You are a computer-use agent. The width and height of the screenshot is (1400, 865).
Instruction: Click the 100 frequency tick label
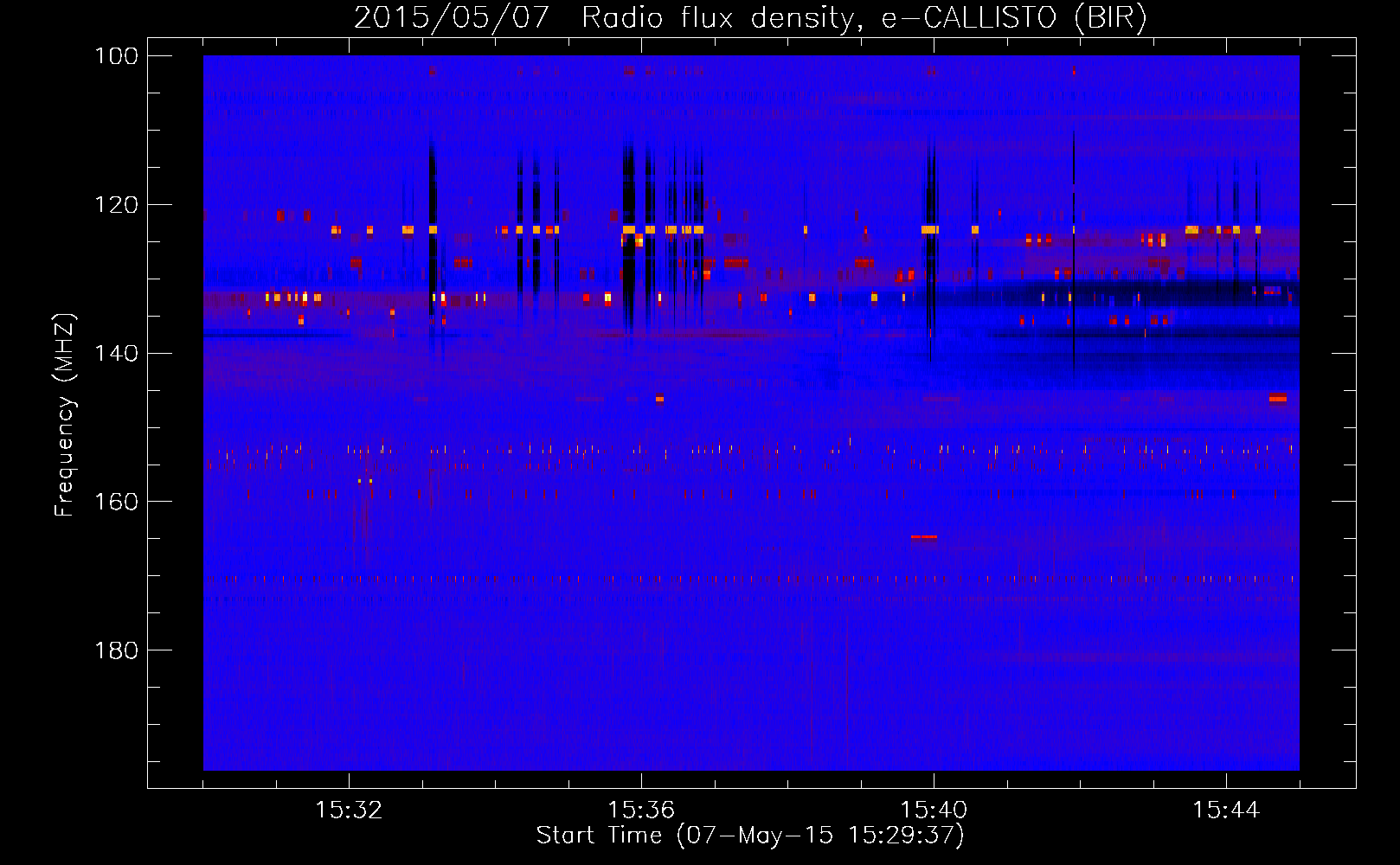(117, 56)
